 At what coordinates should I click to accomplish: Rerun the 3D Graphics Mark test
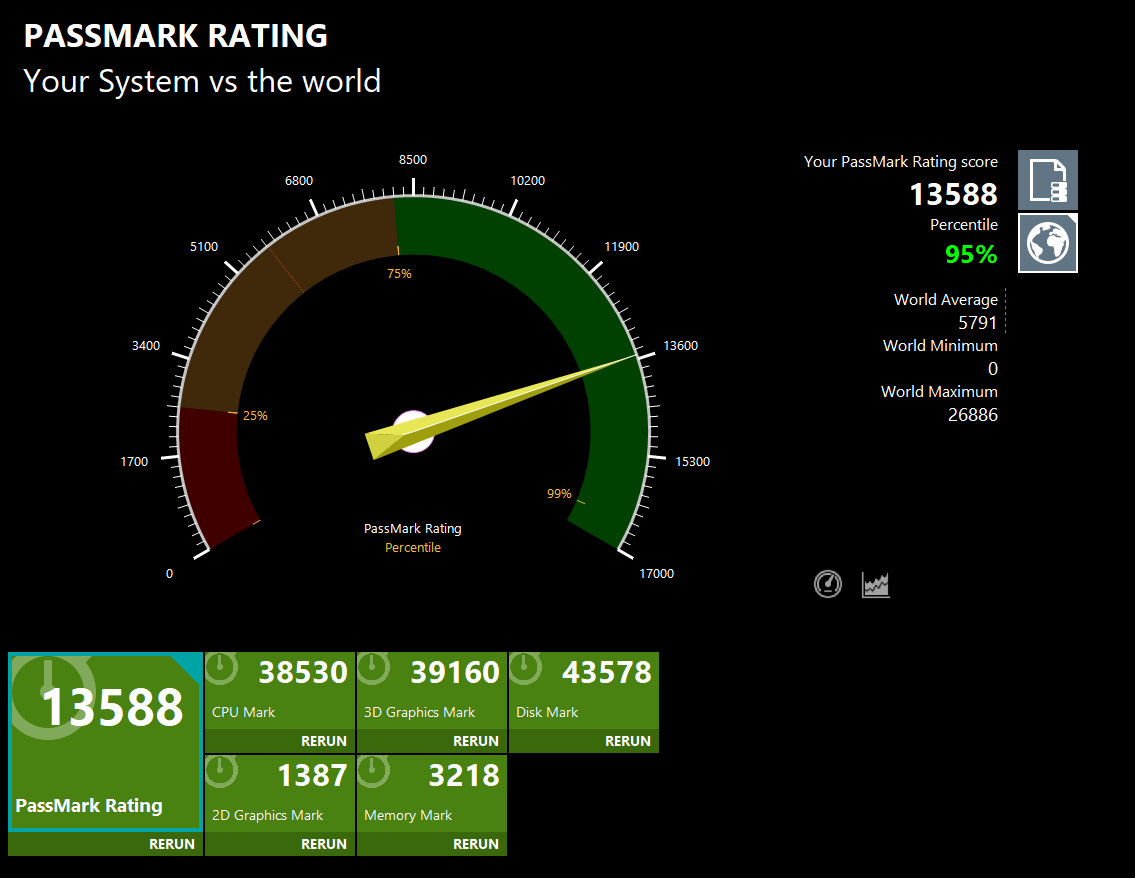(x=476, y=741)
